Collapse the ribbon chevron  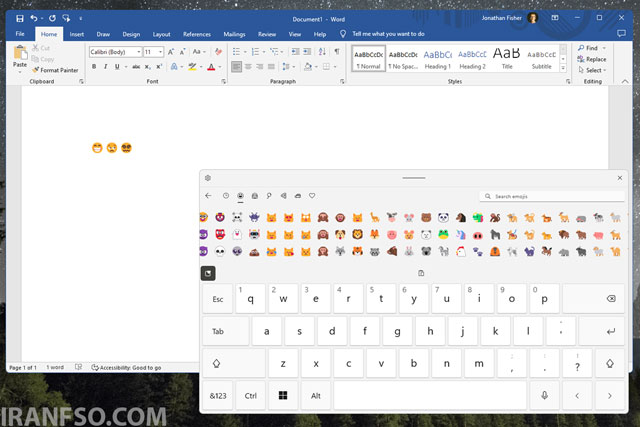pos(625,82)
